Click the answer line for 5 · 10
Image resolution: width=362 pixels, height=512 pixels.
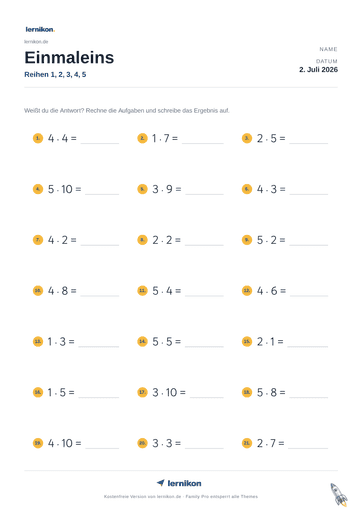pos(102,194)
